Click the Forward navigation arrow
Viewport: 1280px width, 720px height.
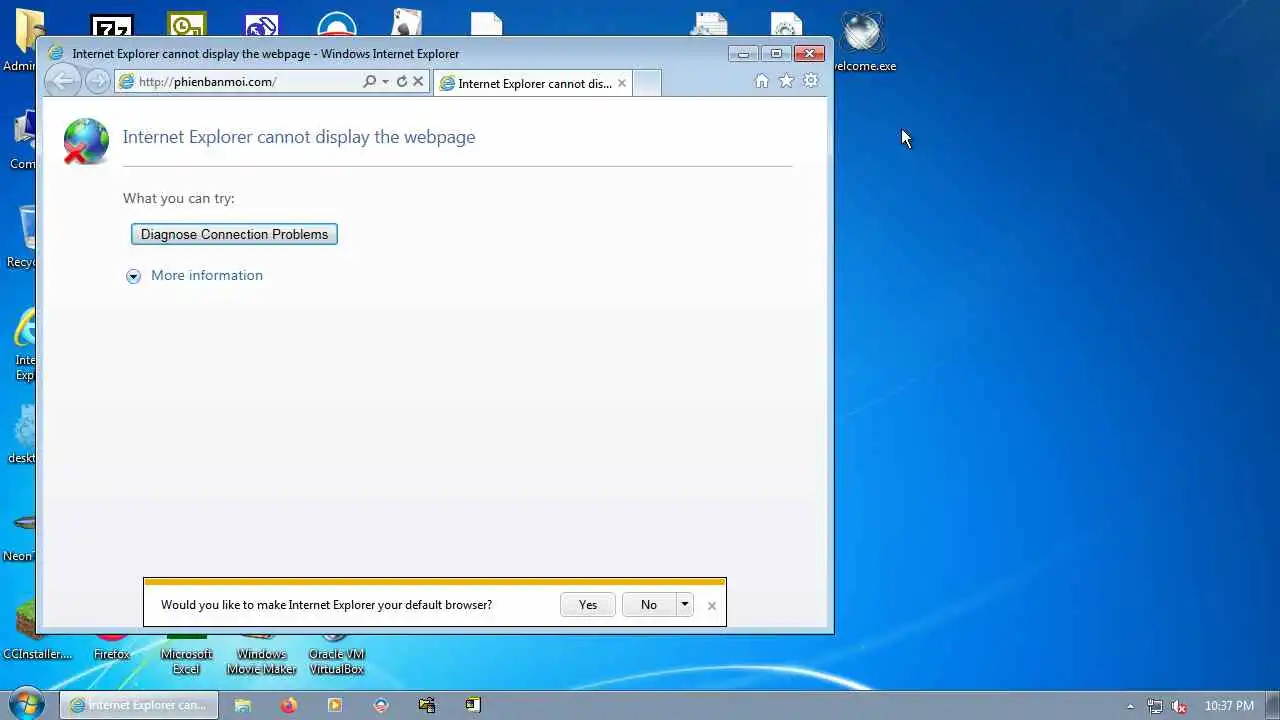pos(97,82)
